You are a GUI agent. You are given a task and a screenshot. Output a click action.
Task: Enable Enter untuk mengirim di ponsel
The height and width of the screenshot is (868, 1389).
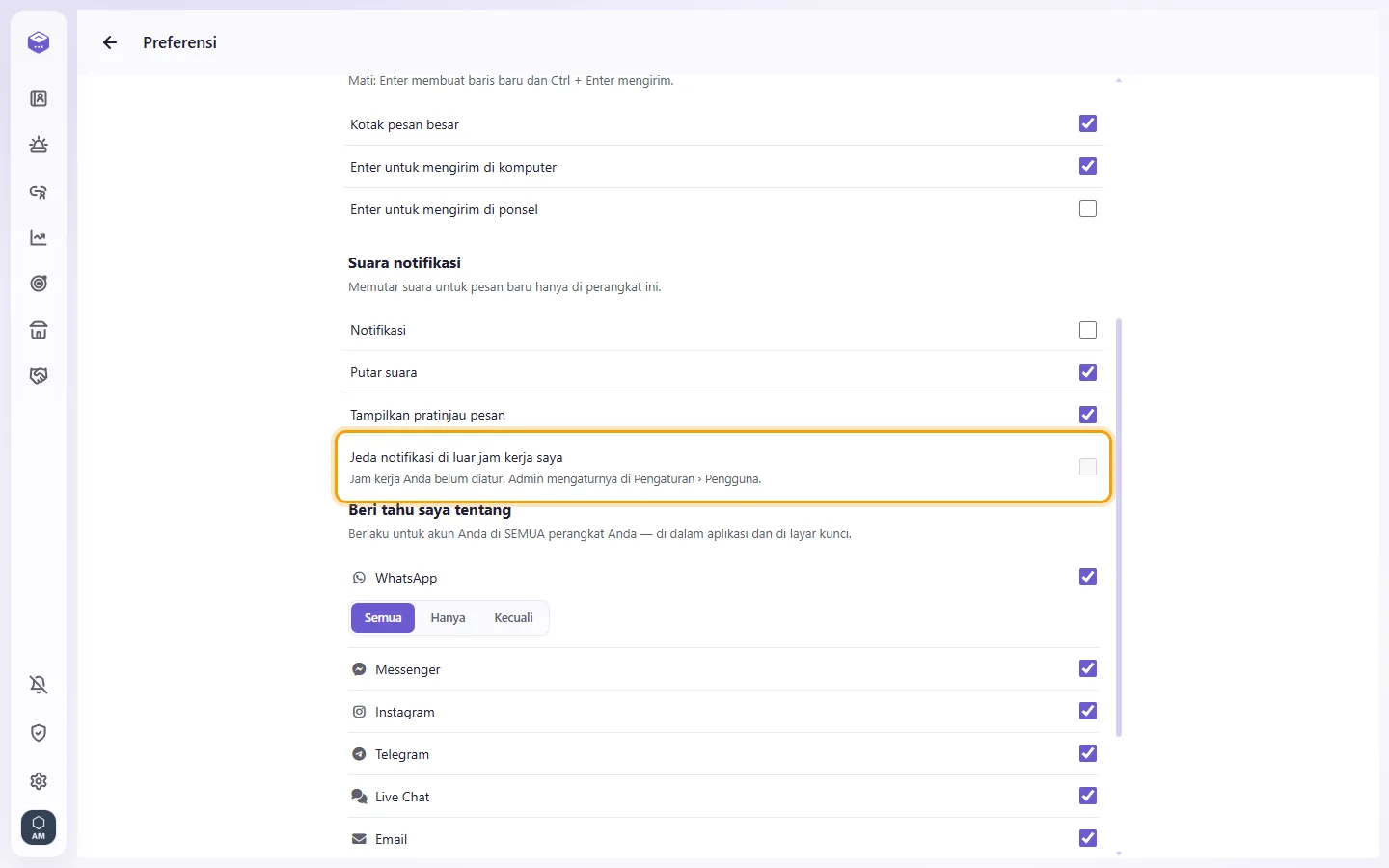1088,208
